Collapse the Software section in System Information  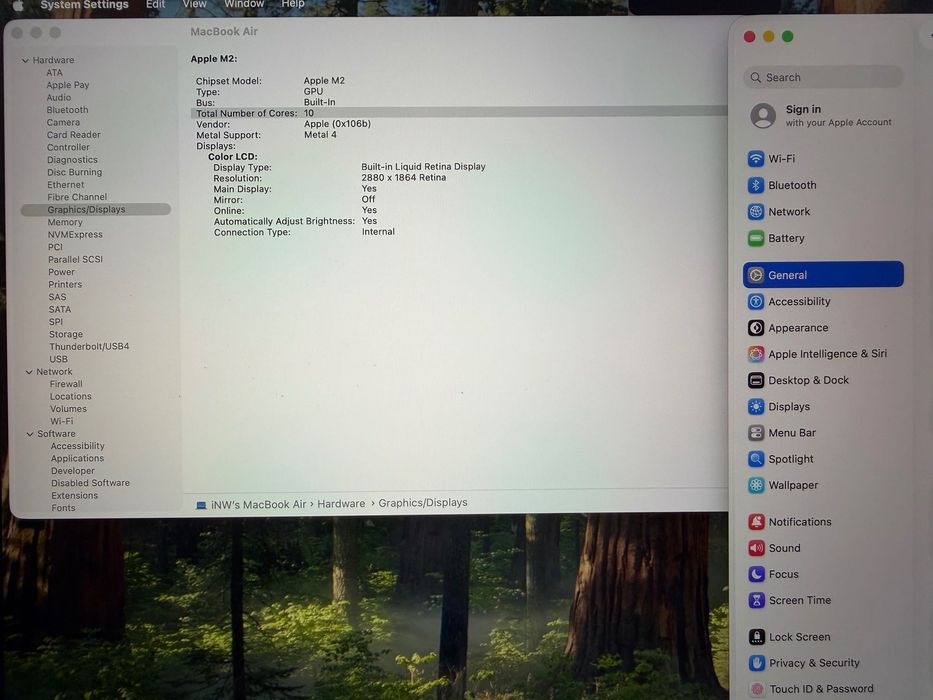30,434
